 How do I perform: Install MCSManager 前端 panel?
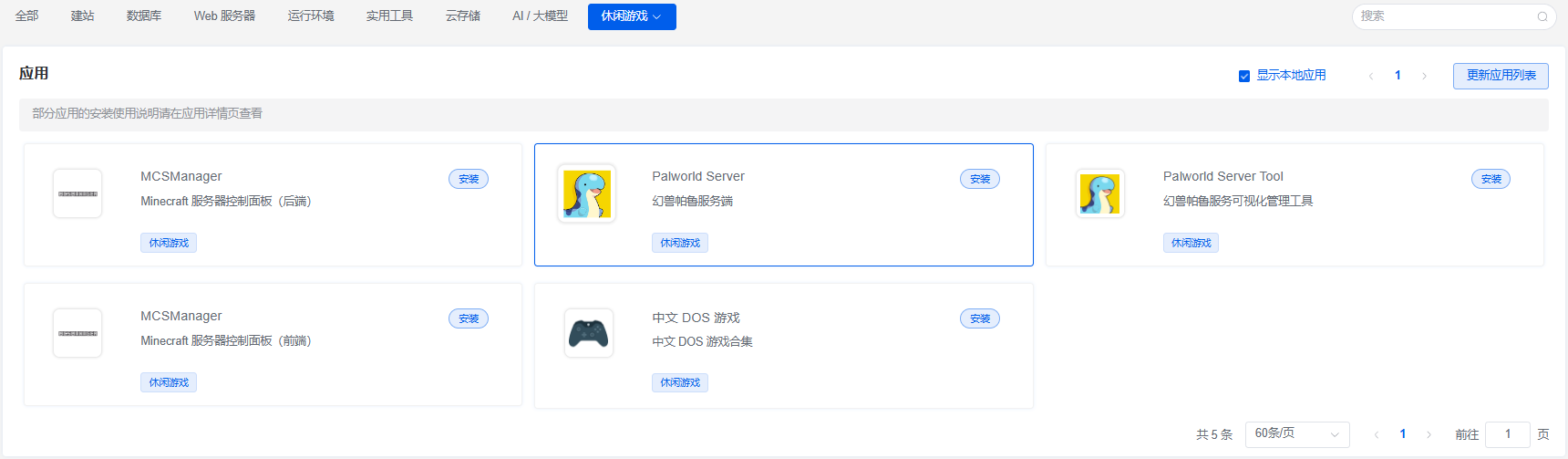(469, 318)
